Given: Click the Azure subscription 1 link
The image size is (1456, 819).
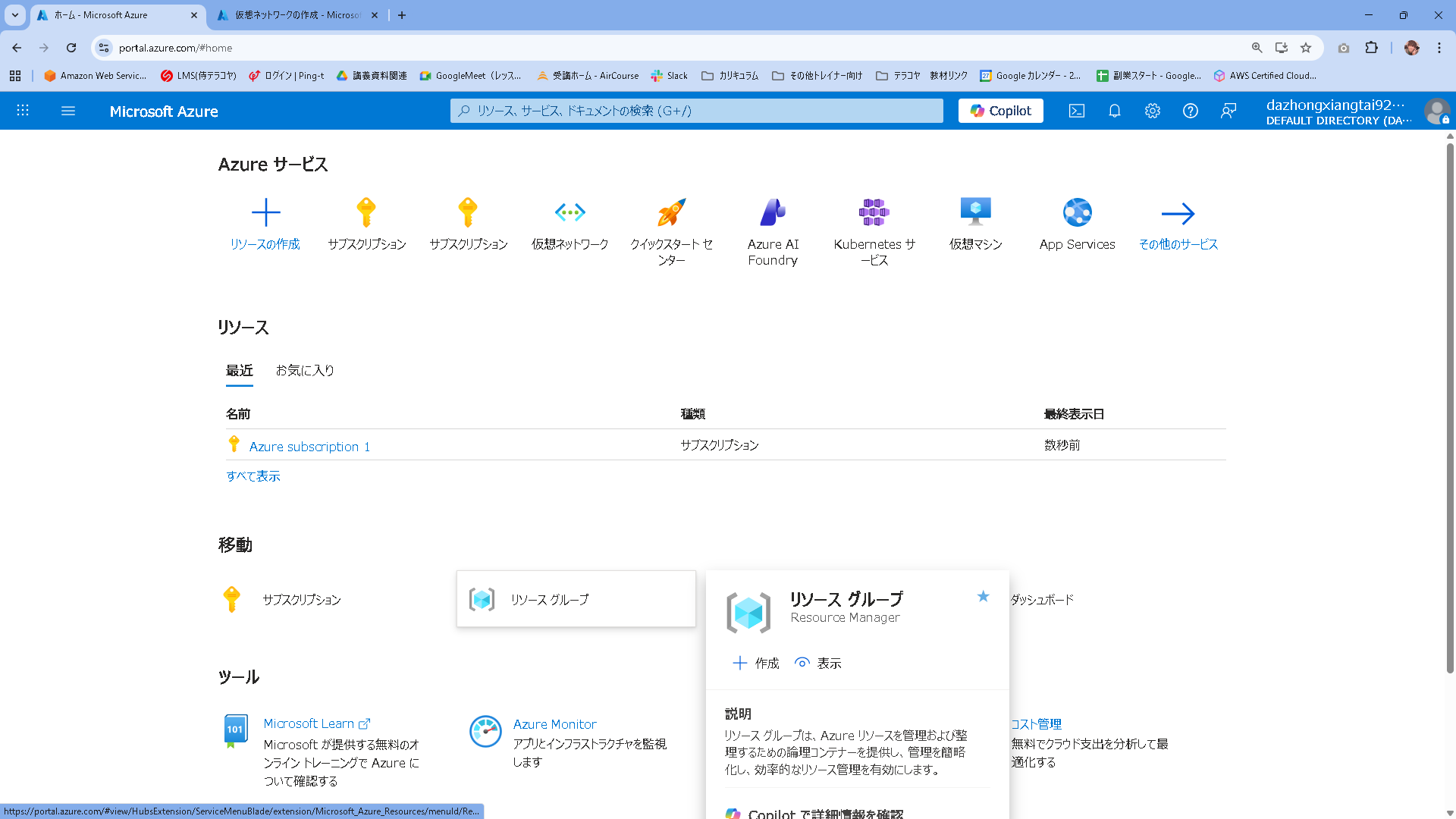Looking at the screenshot, I should tap(309, 447).
